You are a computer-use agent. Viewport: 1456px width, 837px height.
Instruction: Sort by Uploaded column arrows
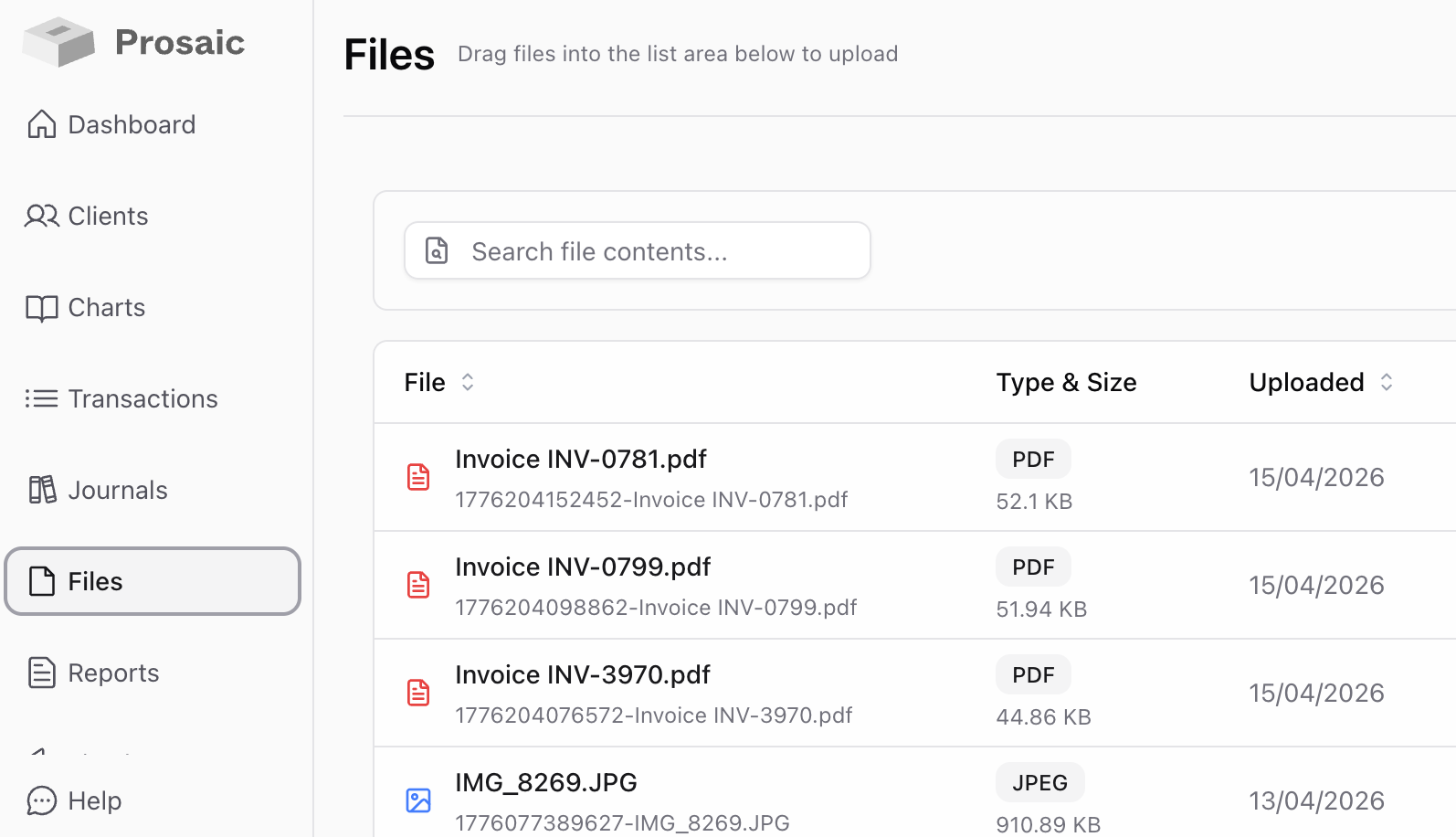pos(1387,382)
